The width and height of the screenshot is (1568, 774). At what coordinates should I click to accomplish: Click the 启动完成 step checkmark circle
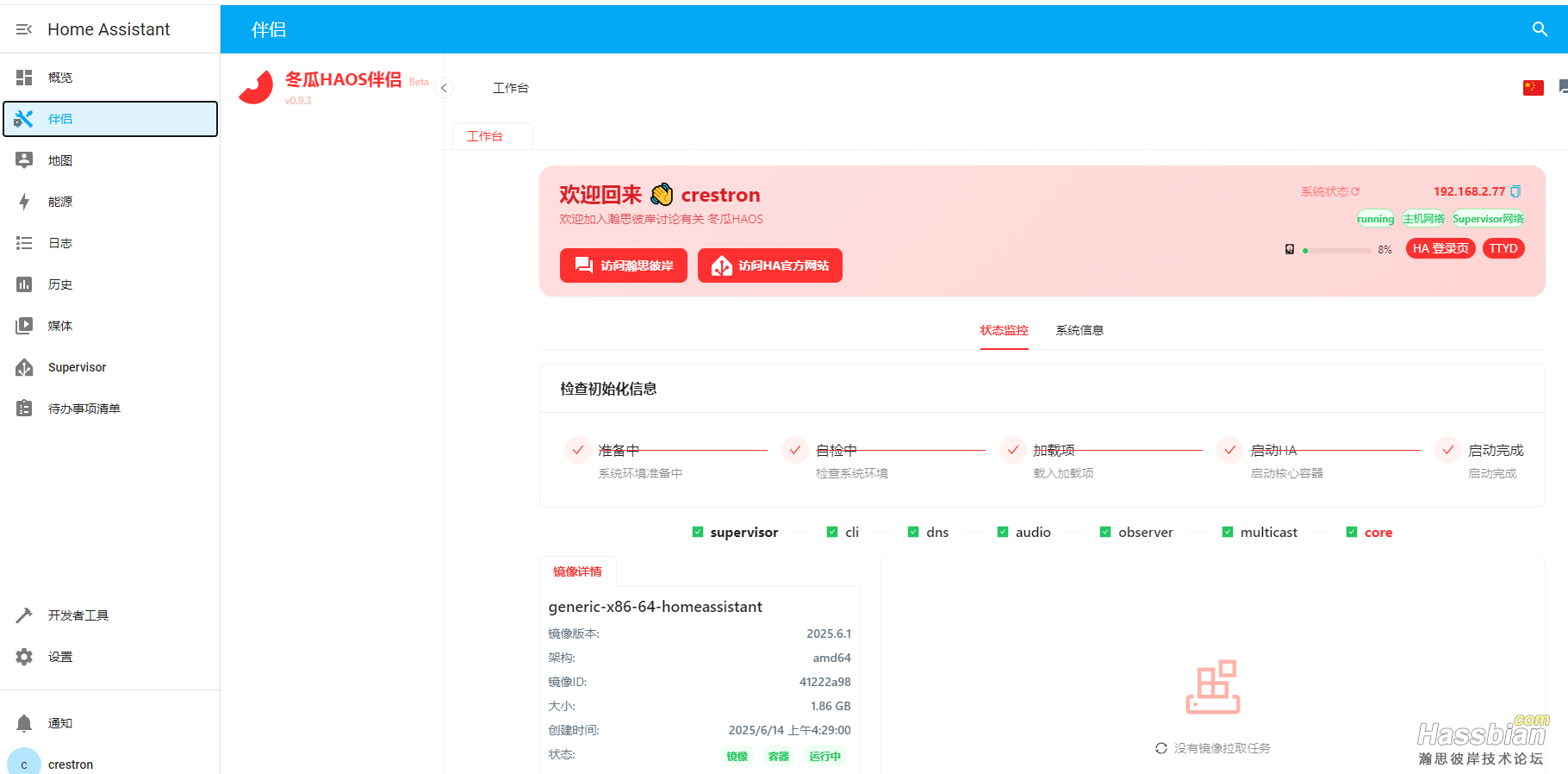click(x=1448, y=450)
